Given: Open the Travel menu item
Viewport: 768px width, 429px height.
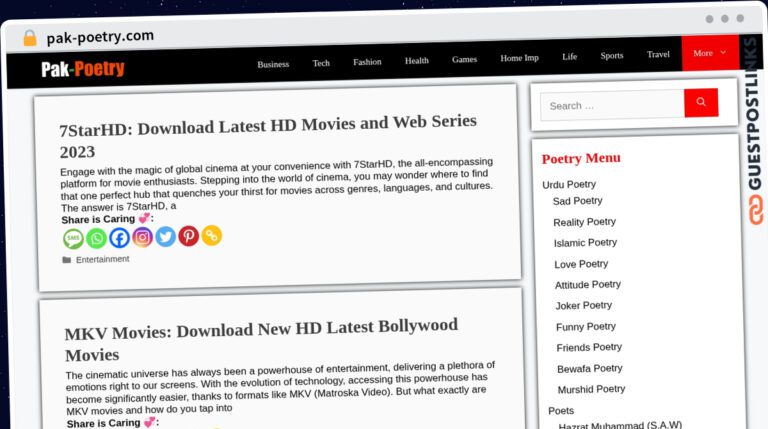Looking at the screenshot, I should [x=658, y=54].
